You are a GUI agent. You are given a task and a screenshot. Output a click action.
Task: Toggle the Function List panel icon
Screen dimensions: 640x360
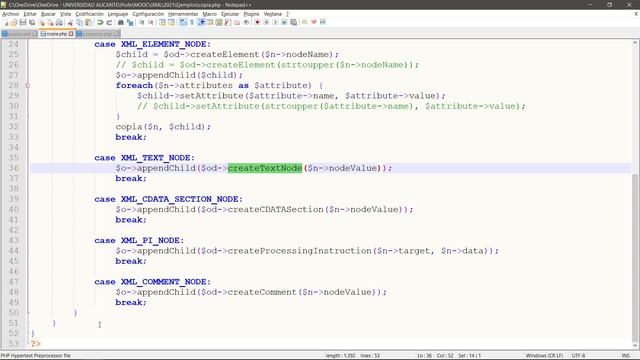click(228, 22)
